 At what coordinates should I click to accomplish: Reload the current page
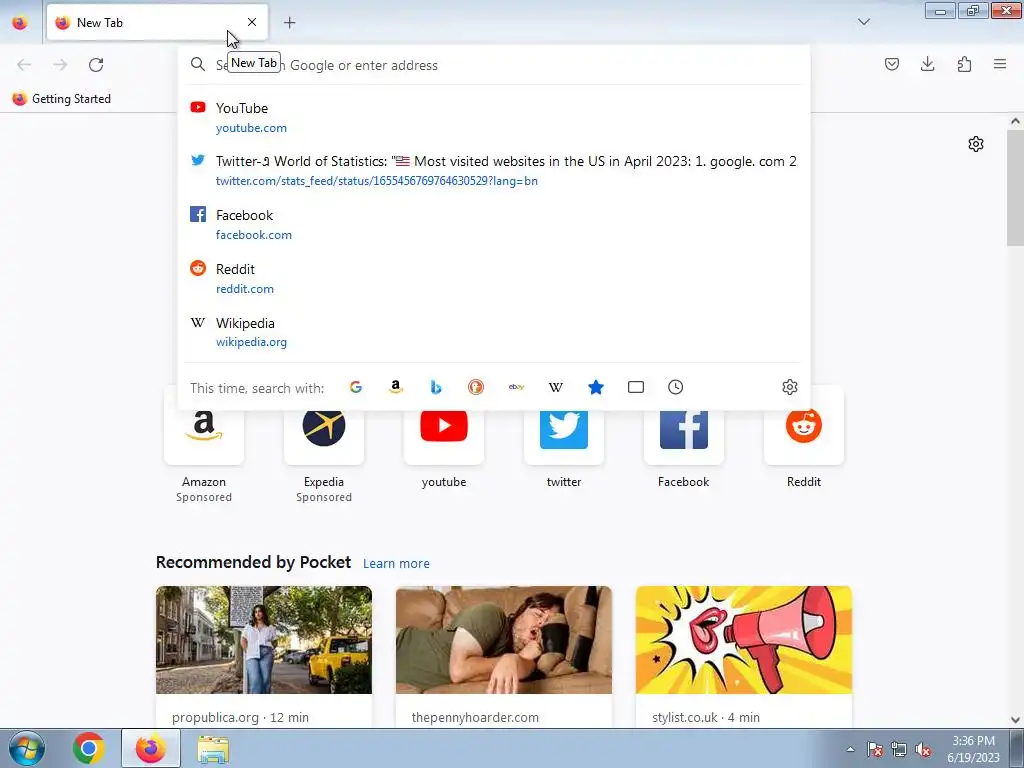click(x=96, y=65)
